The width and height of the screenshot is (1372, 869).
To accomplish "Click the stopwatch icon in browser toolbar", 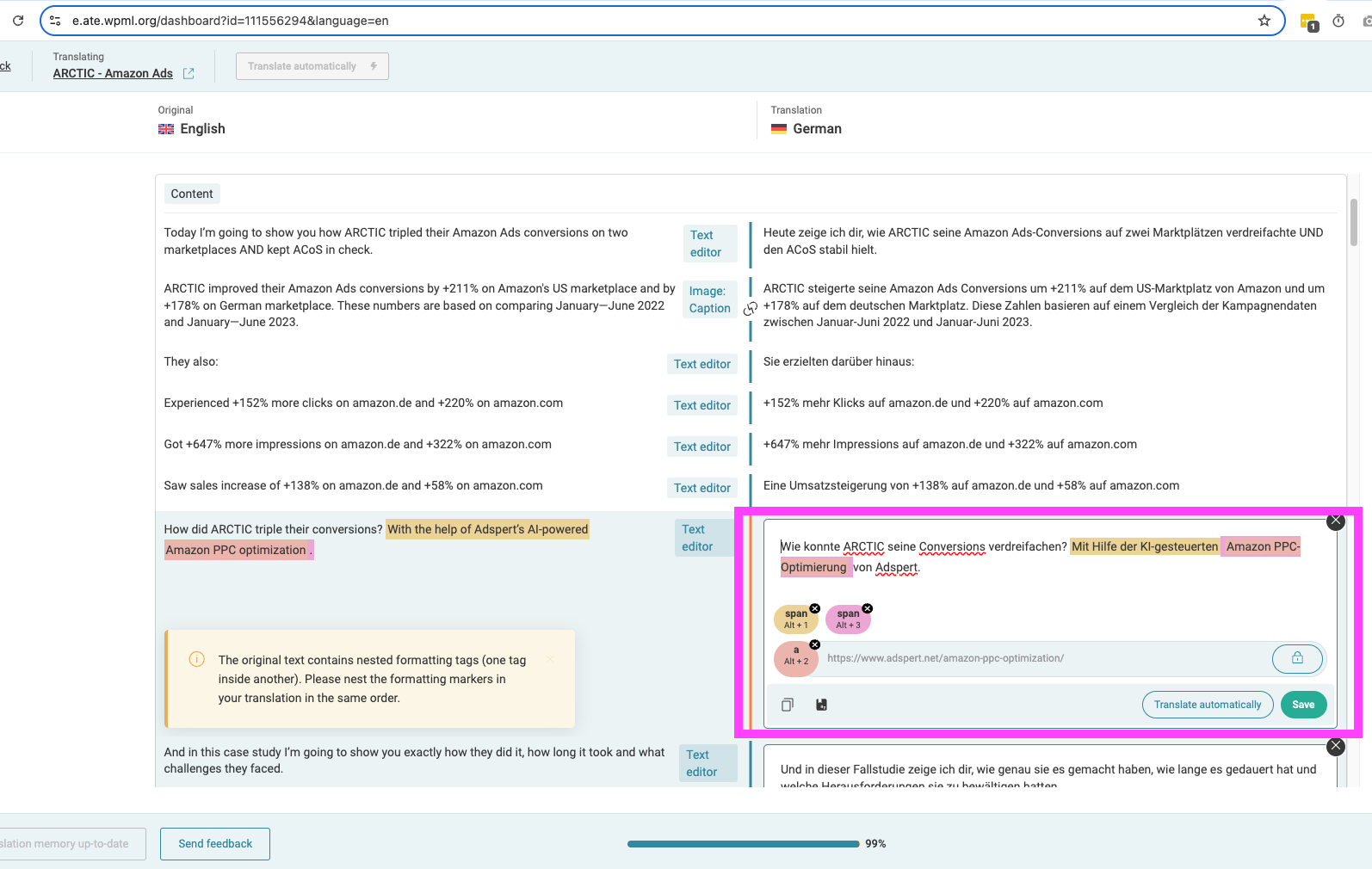I will pyautogui.click(x=1338, y=21).
